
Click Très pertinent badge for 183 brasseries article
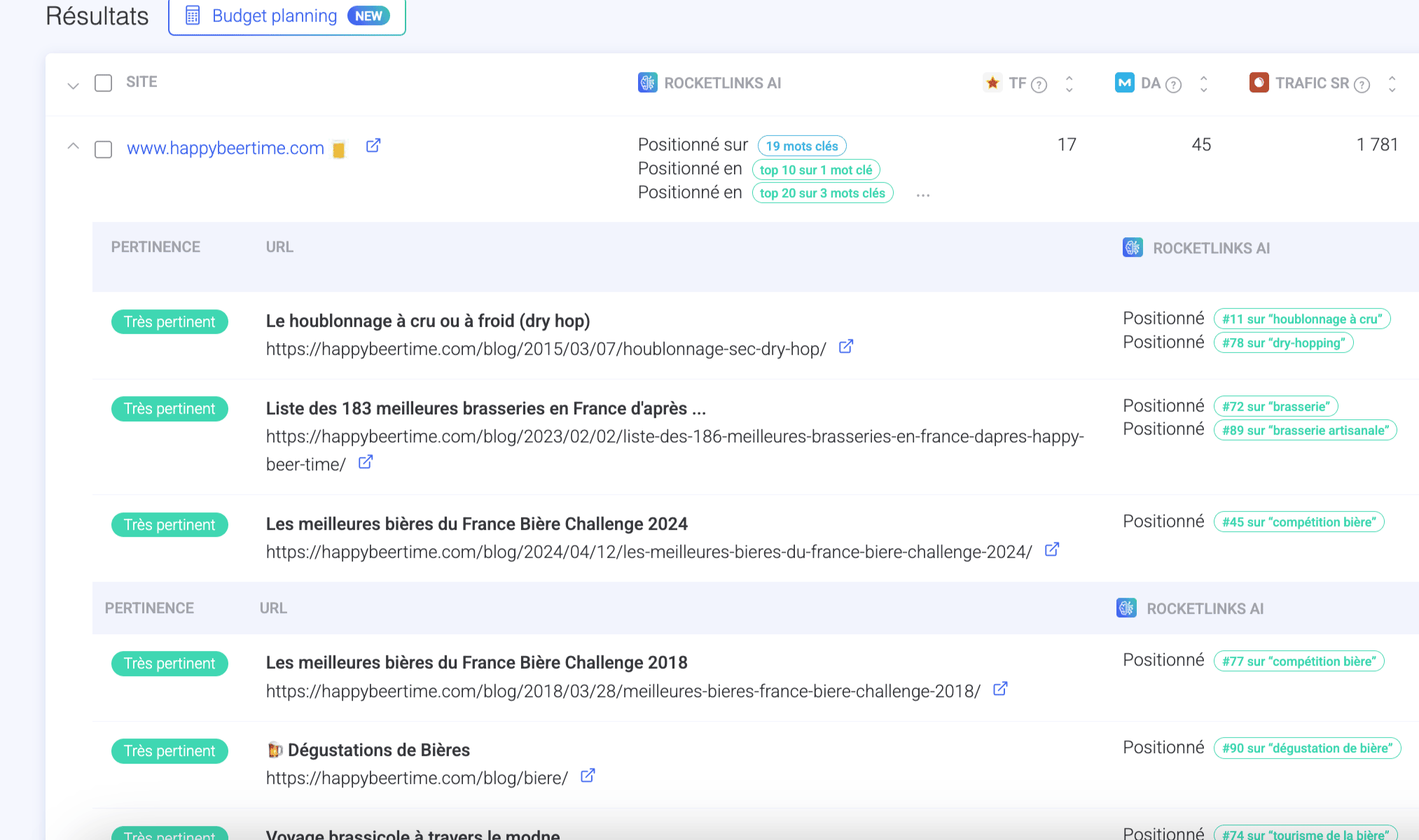[x=169, y=409]
